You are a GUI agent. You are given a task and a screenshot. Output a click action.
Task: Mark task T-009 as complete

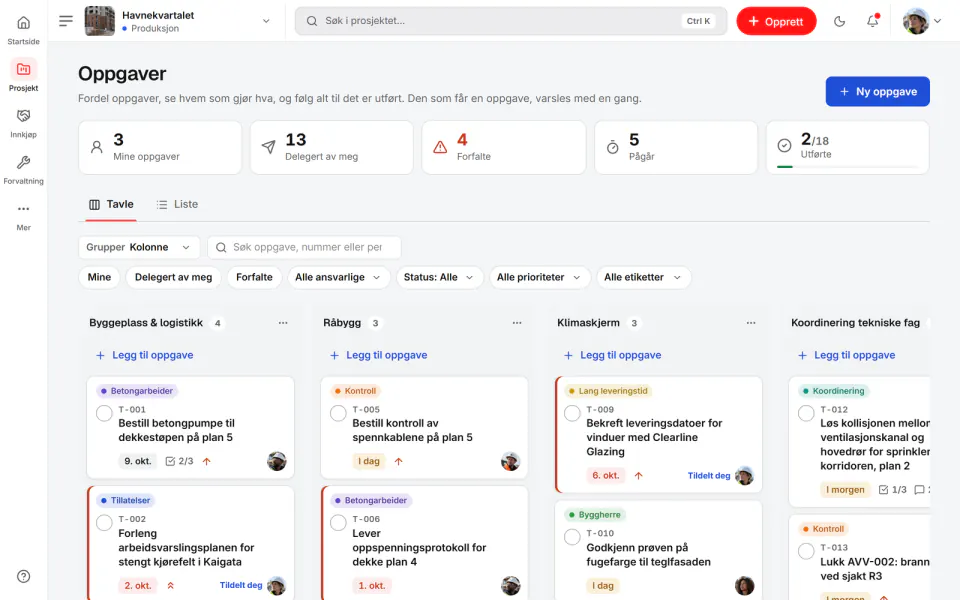(x=572, y=413)
